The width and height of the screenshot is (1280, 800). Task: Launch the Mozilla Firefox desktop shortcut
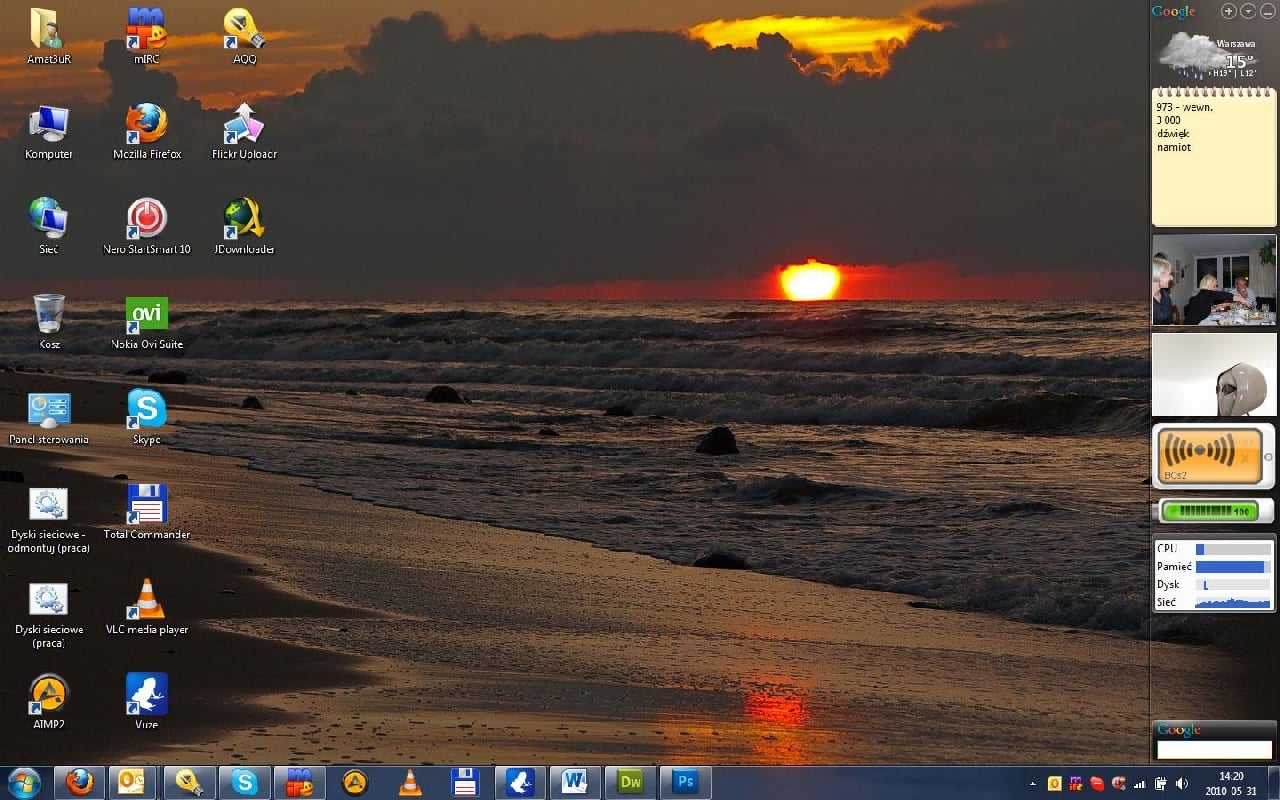click(146, 131)
